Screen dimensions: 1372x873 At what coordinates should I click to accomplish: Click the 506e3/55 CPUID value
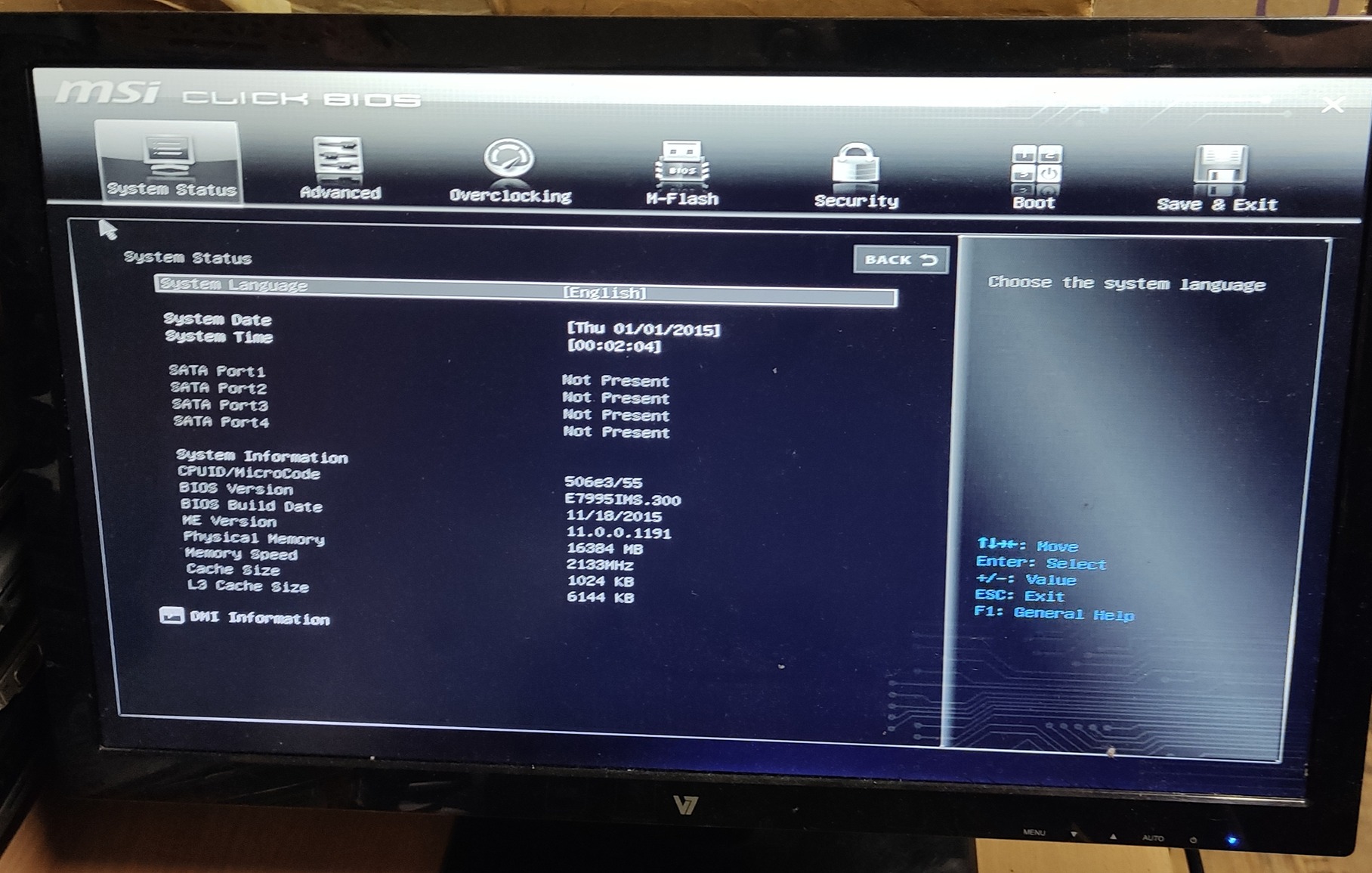[x=604, y=482]
